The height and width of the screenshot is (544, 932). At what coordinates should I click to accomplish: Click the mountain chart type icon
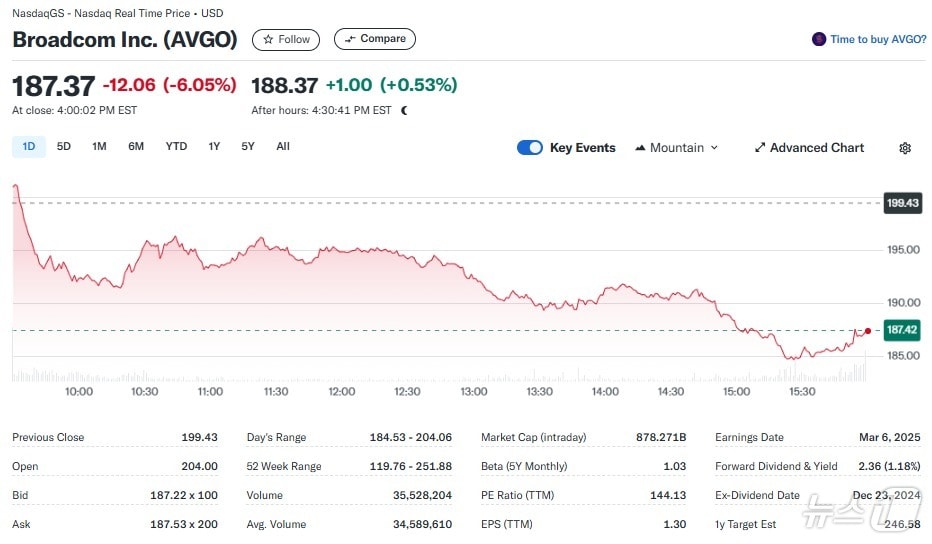(640, 148)
